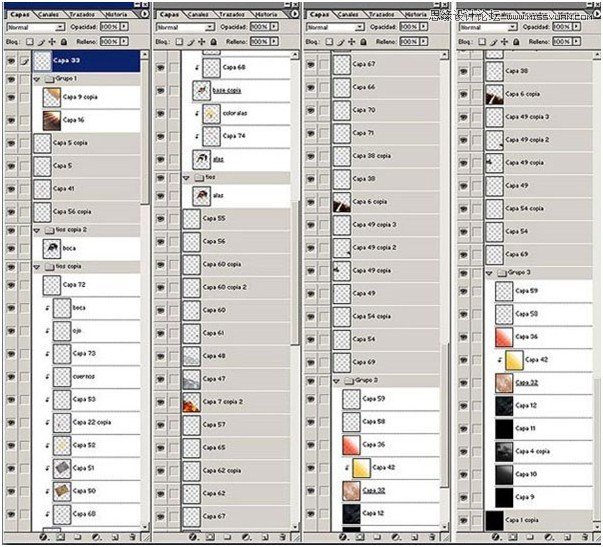Collapse the tios group in second panel

click(x=187, y=178)
